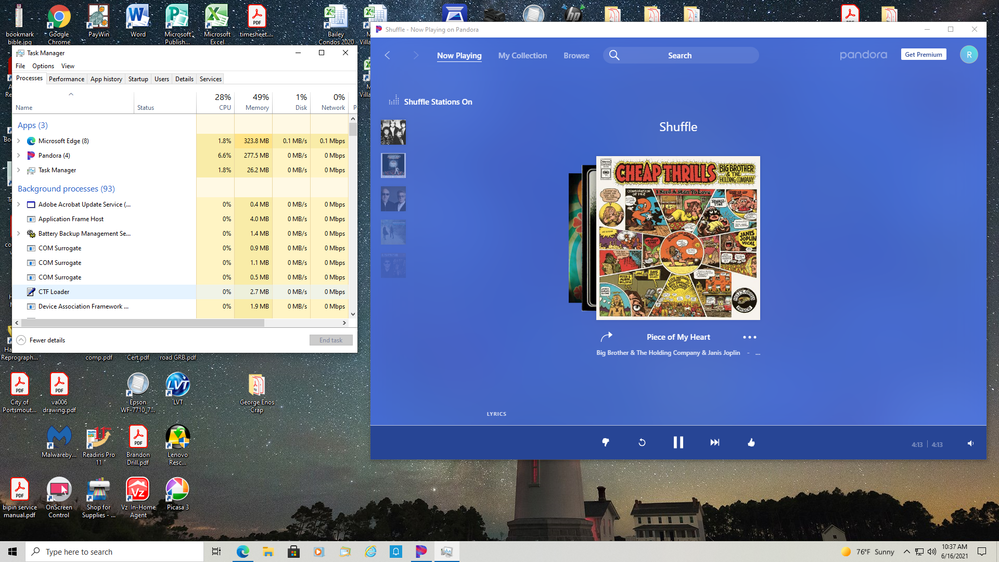The width and height of the screenshot is (999, 562).
Task: Select Application Frame Host process
Action: (180, 219)
